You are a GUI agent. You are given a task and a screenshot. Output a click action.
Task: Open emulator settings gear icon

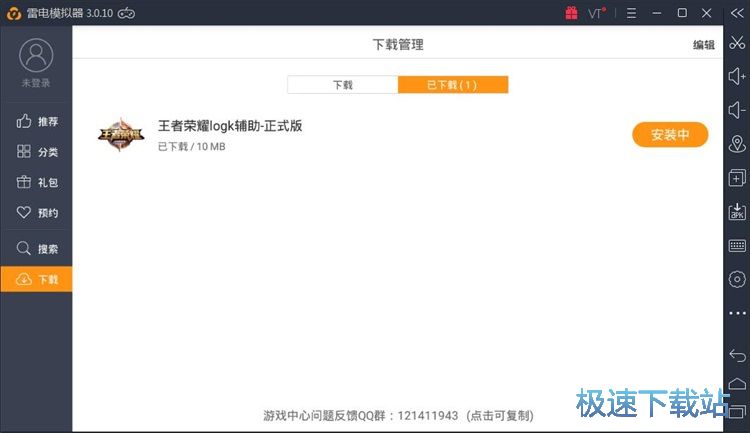click(737, 279)
